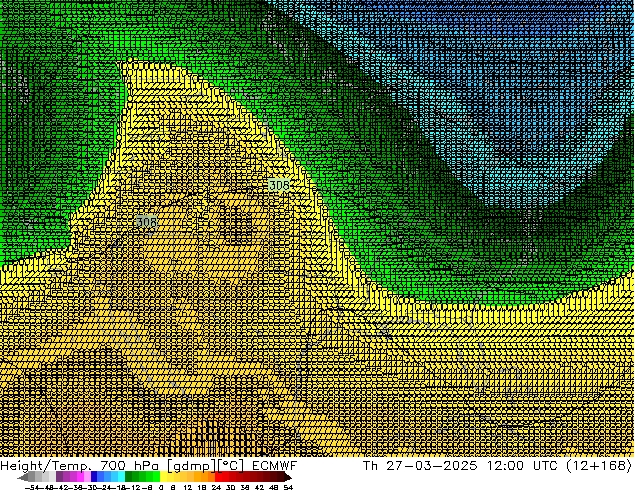634x490 pixels.
Task: Click the 'ECMWF' model name
Action: point(275,466)
